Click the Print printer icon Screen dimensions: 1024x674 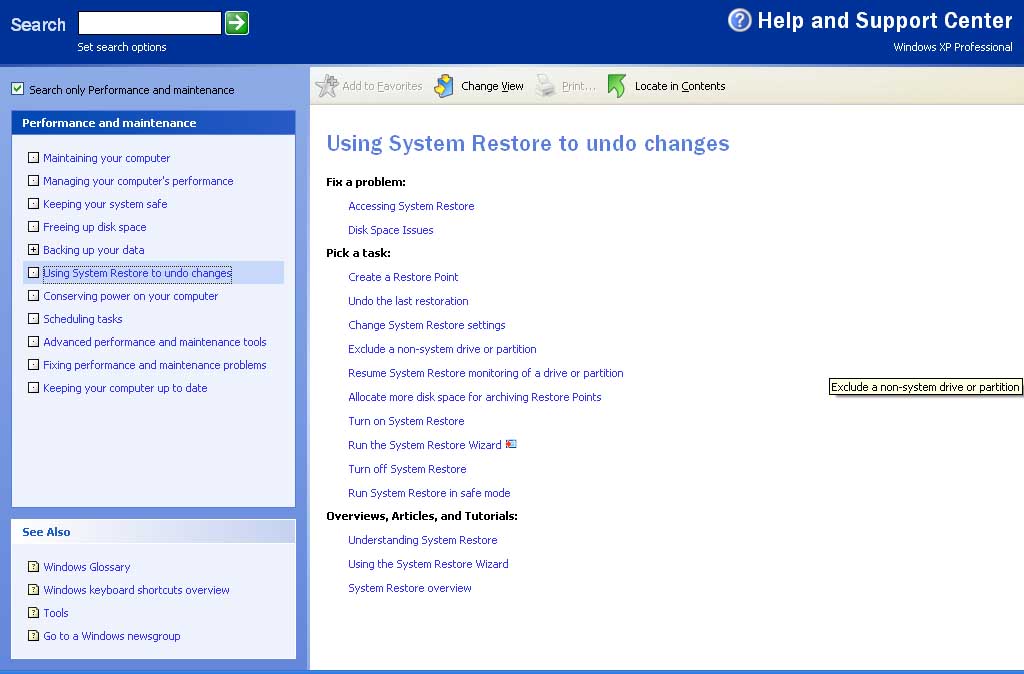coord(545,86)
